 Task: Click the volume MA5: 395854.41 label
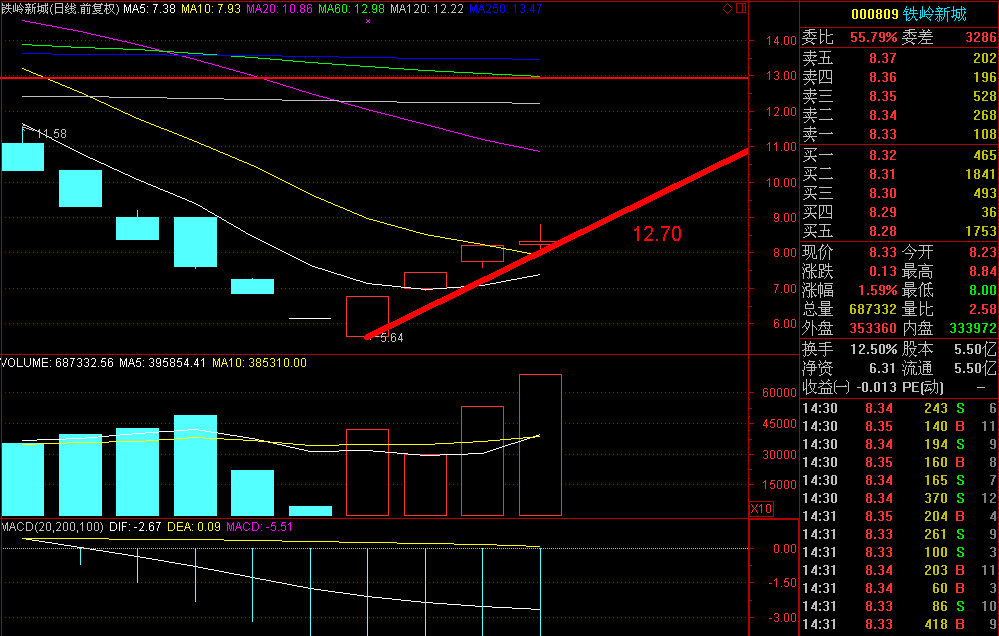click(x=162, y=363)
